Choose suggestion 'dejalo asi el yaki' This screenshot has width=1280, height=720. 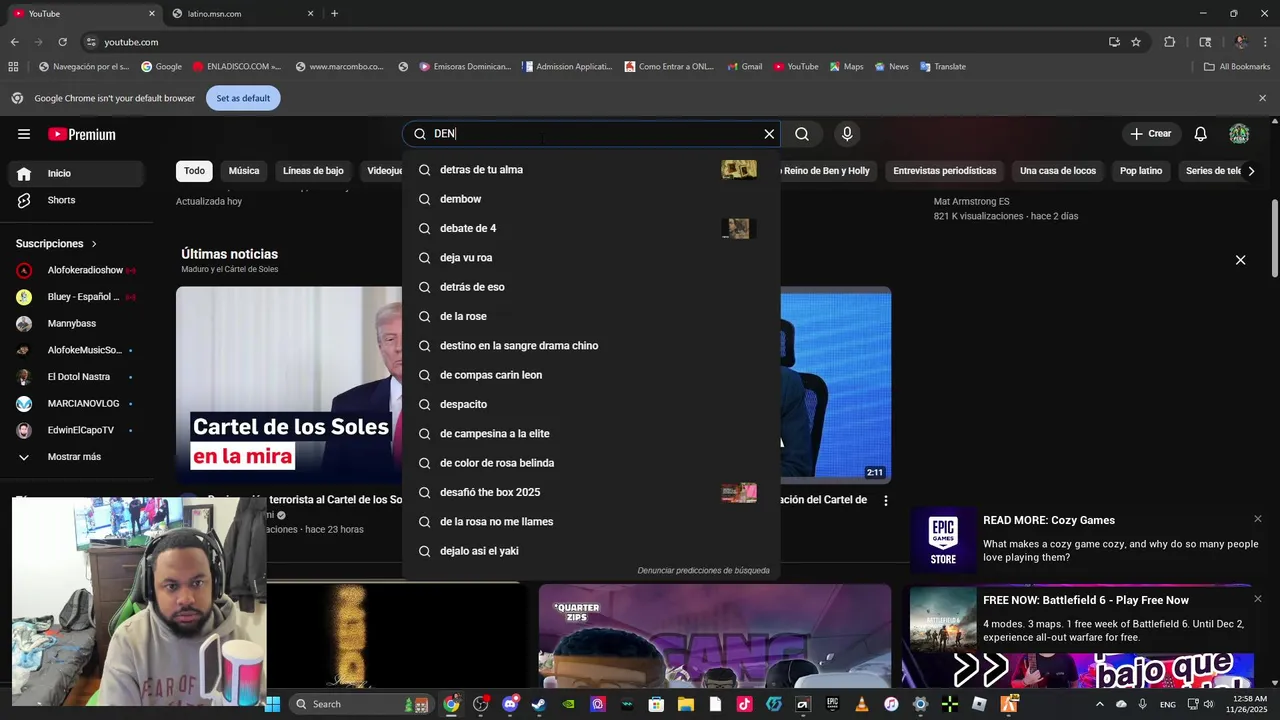pyautogui.click(x=591, y=551)
